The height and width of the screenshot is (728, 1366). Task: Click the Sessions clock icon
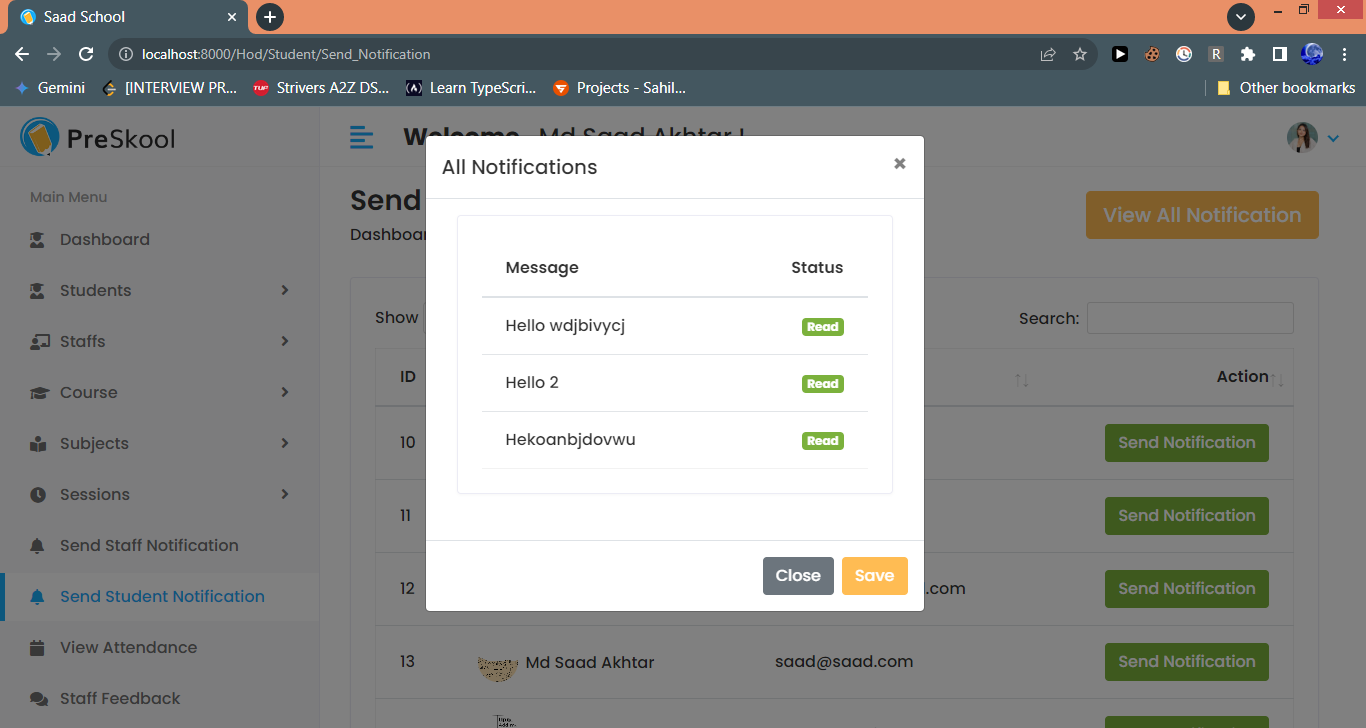38,495
